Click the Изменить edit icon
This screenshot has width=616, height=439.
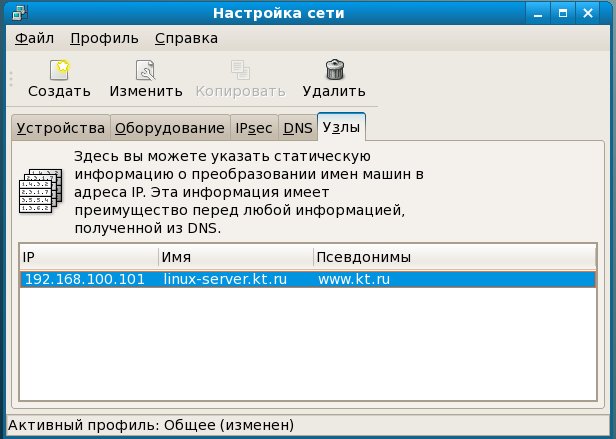click(146, 70)
